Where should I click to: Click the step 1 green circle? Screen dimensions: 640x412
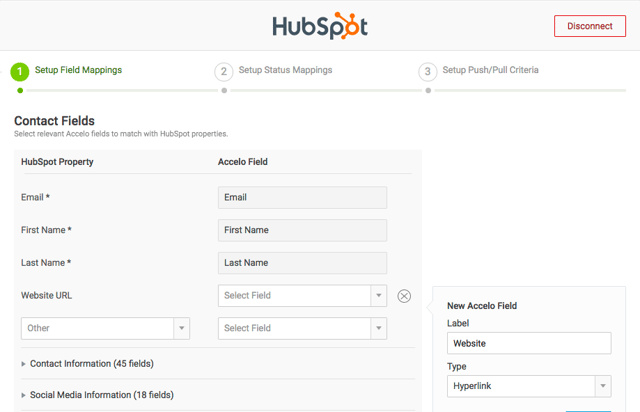click(x=20, y=71)
